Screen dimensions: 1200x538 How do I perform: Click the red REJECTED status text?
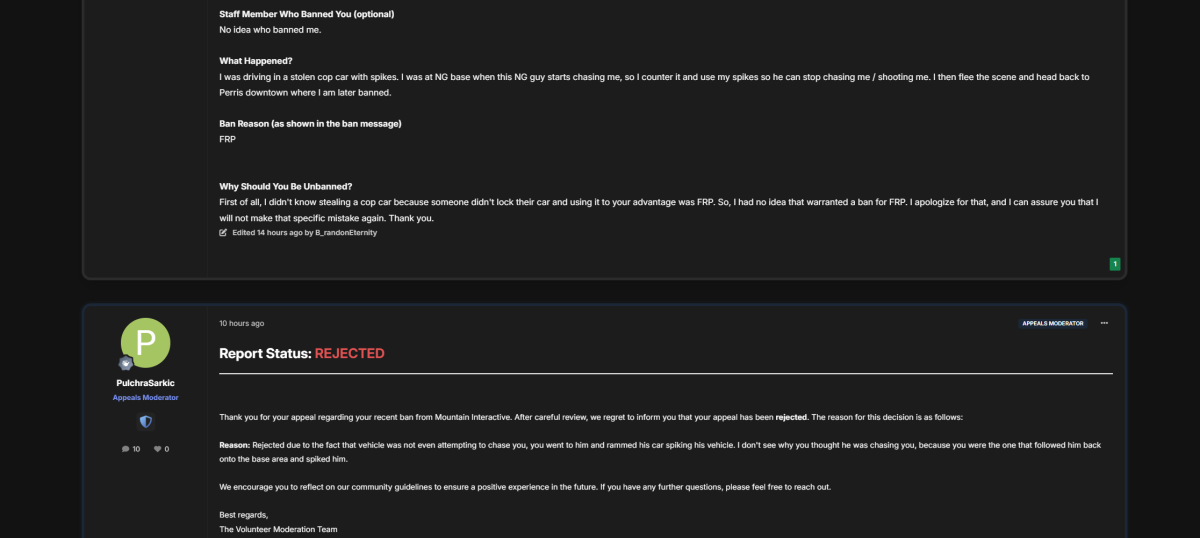[x=349, y=353]
